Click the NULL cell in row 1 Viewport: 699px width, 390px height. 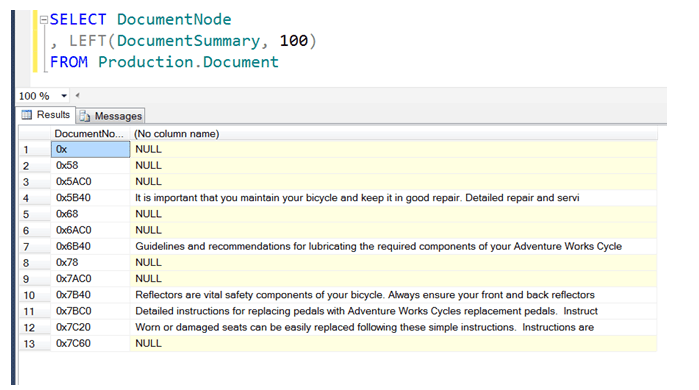coord(394,149)
